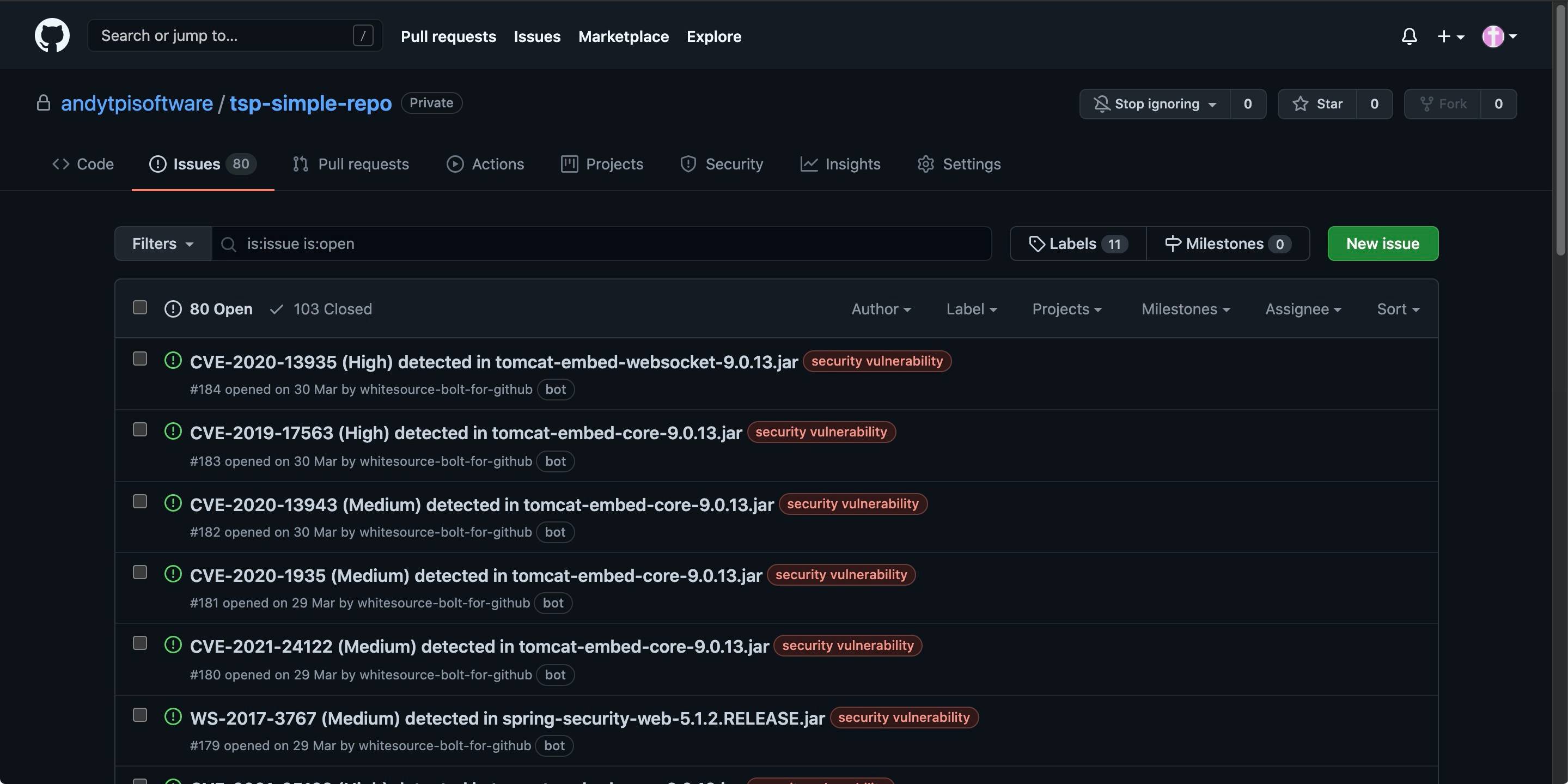Click security vulnerability label on CVE-2019-17563
This screenshot has height=784, width=1568.
click(821, 431)
